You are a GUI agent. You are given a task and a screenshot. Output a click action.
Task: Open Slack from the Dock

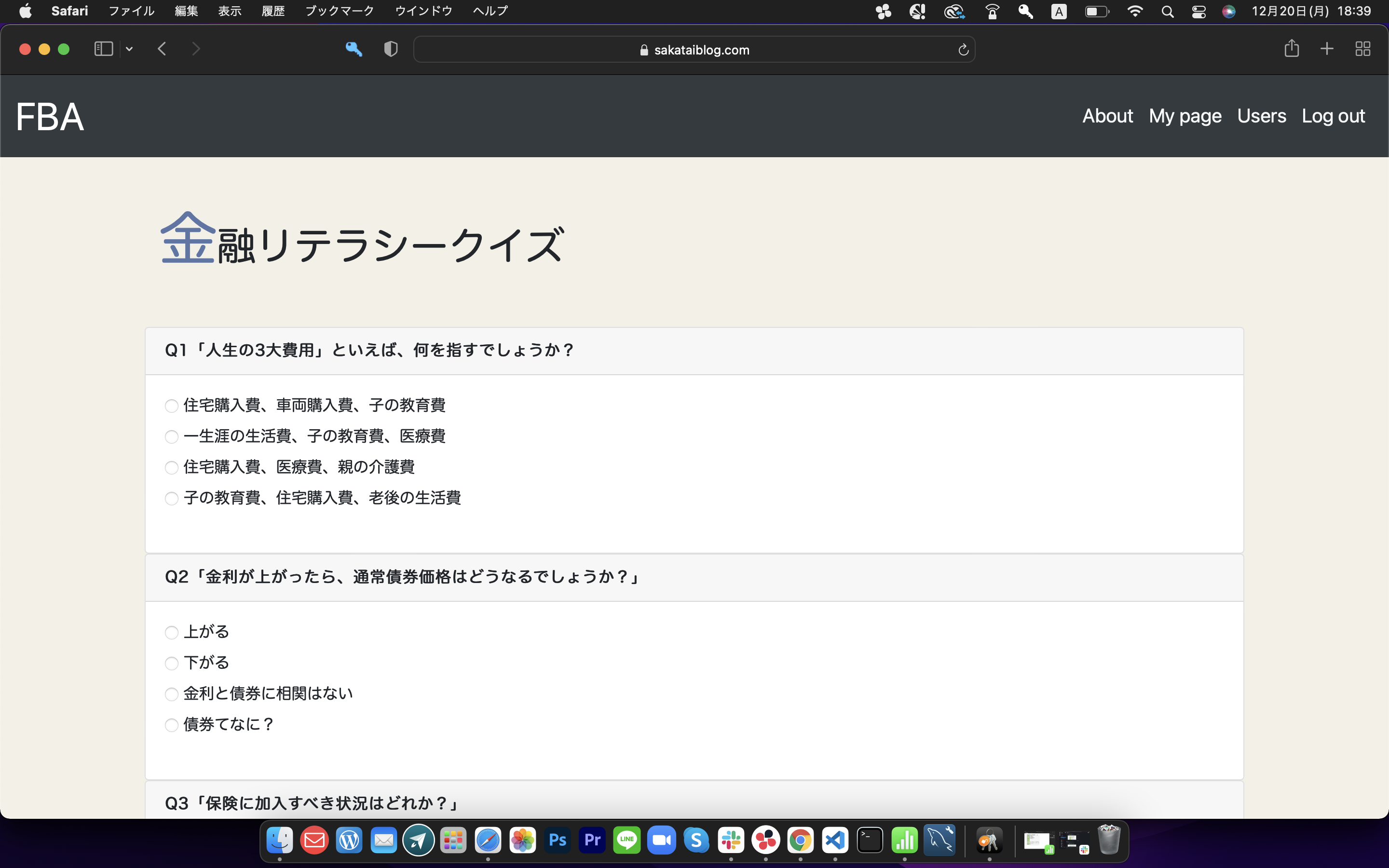click(x=731, y=839)
